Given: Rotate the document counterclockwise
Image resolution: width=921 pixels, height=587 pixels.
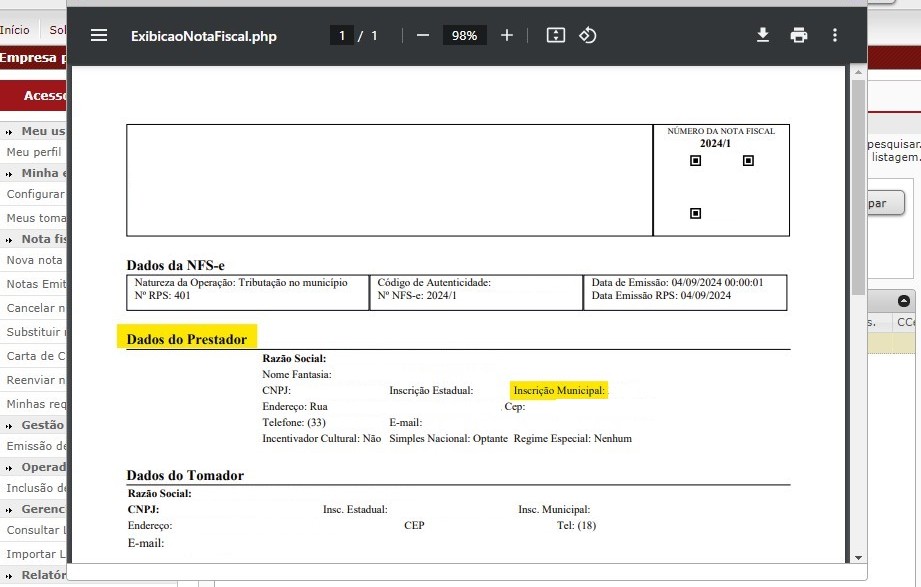Looking at the screenshot, I should click(x=588, y=35).
